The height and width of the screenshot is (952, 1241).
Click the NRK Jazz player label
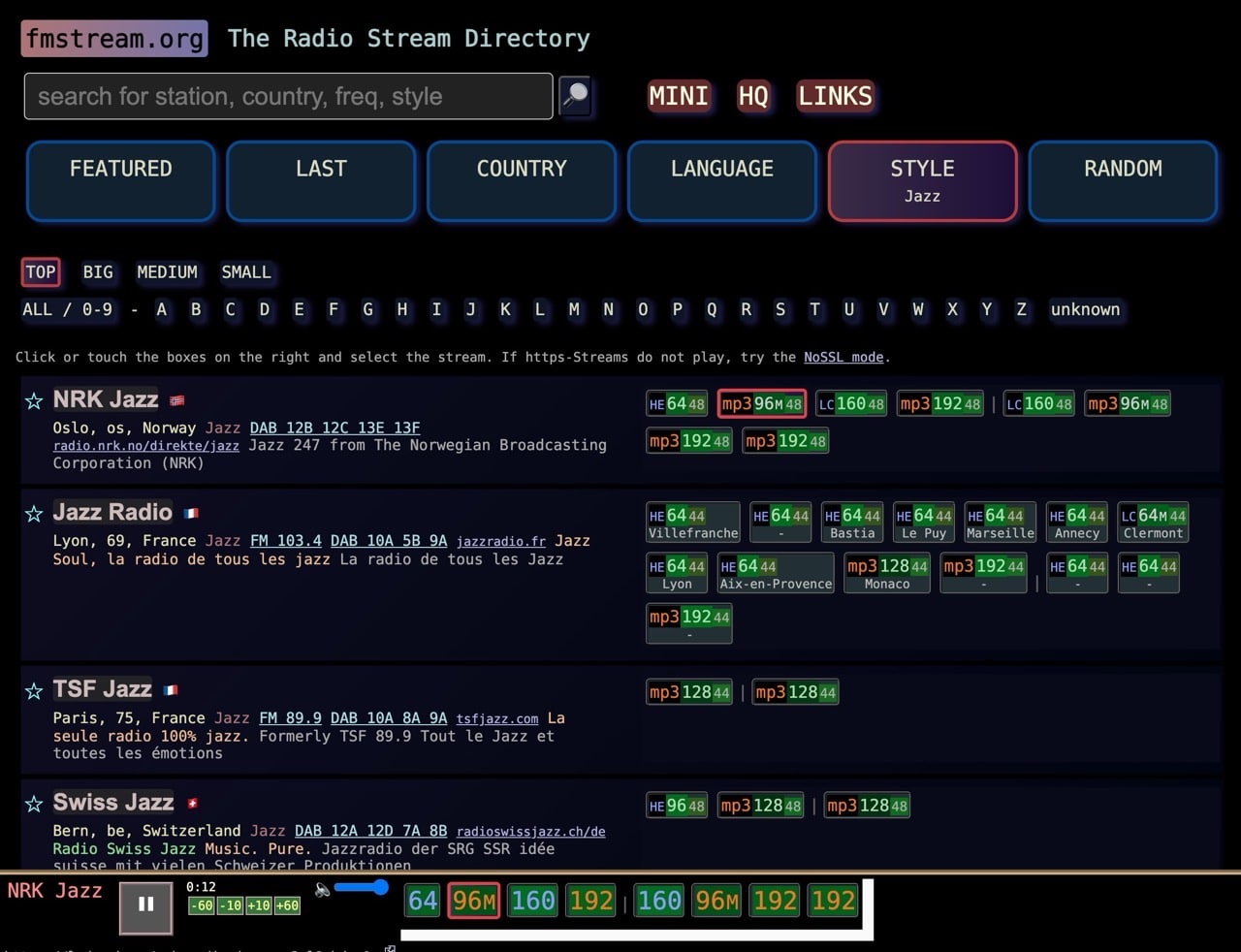[x=54, y=890]
